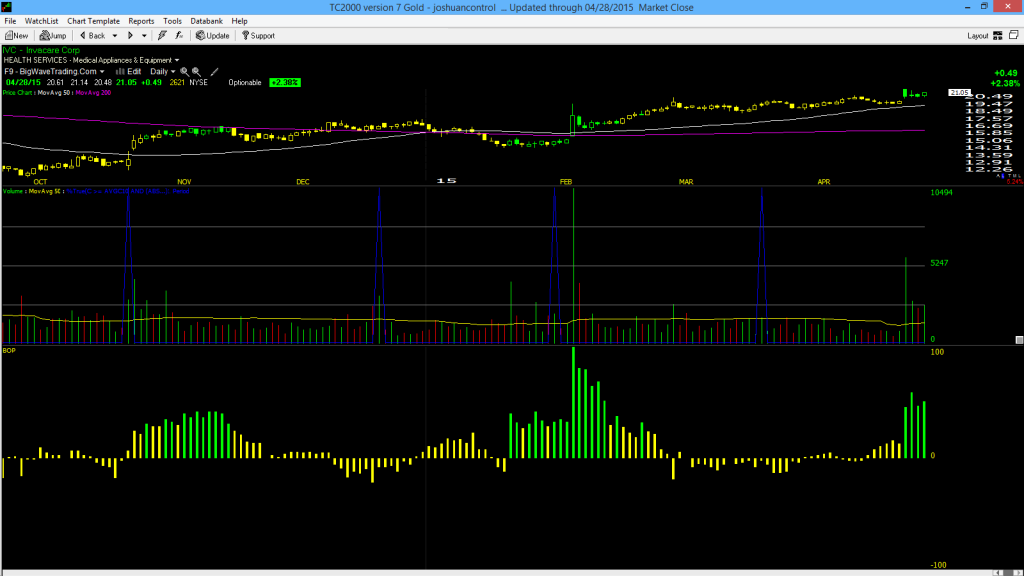Click the Support button
1024x576 pixels.
[259, 36]
